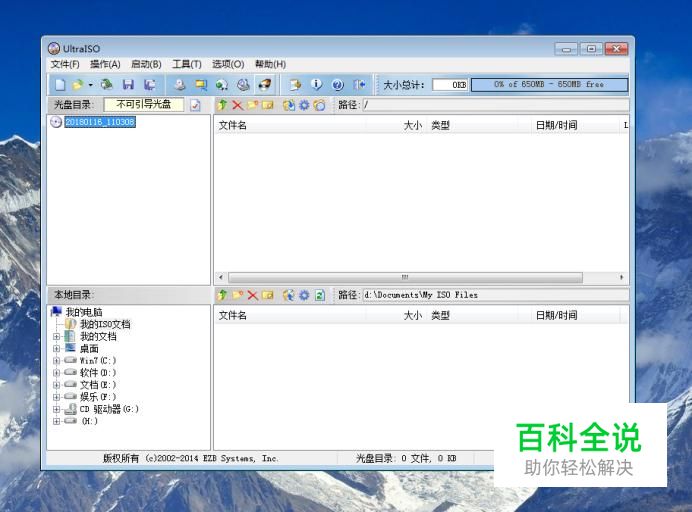Click New Folder icon in local directory toolbar
Viewport: 692px width, 512px height.
click(x=237, y=295)
